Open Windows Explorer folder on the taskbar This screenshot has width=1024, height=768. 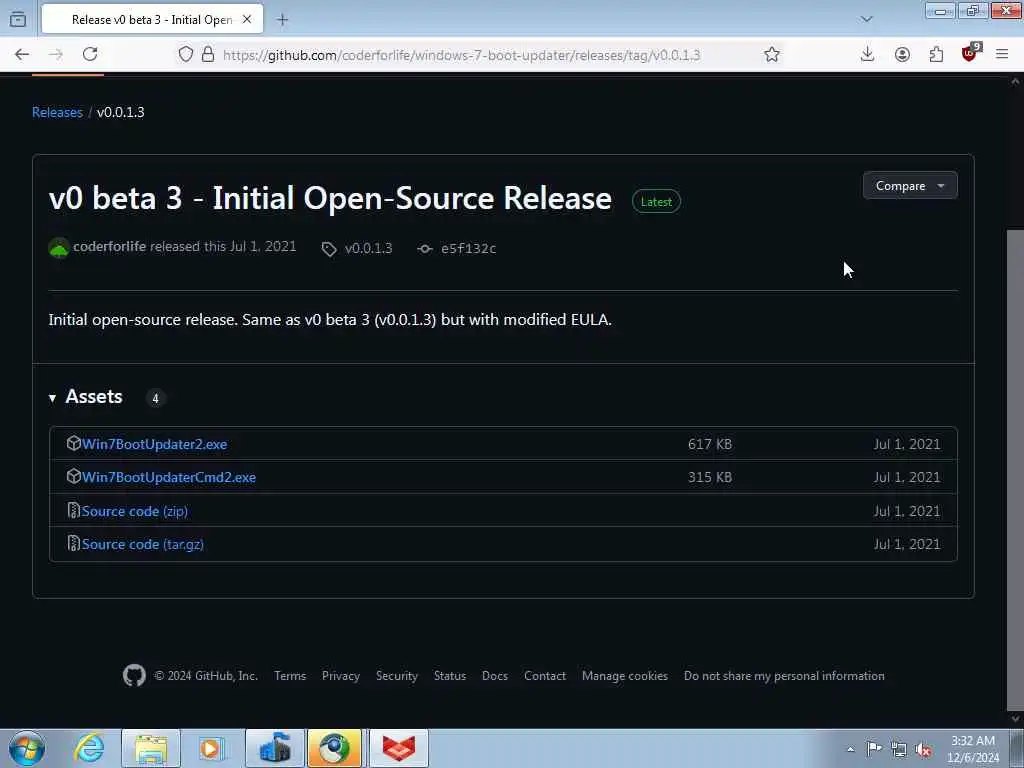(x=151, y=749)
